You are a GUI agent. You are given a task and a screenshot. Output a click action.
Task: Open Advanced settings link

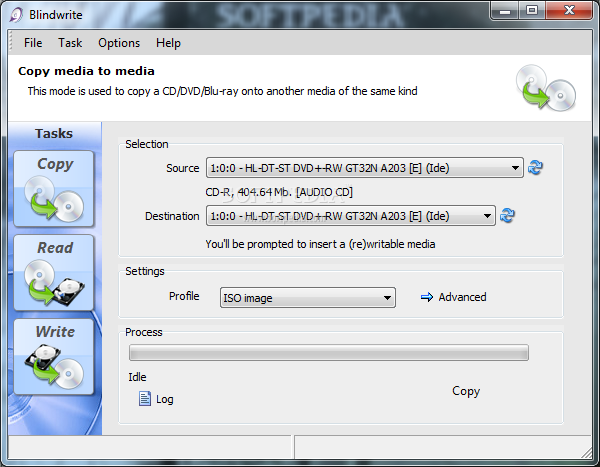(462, 297)
